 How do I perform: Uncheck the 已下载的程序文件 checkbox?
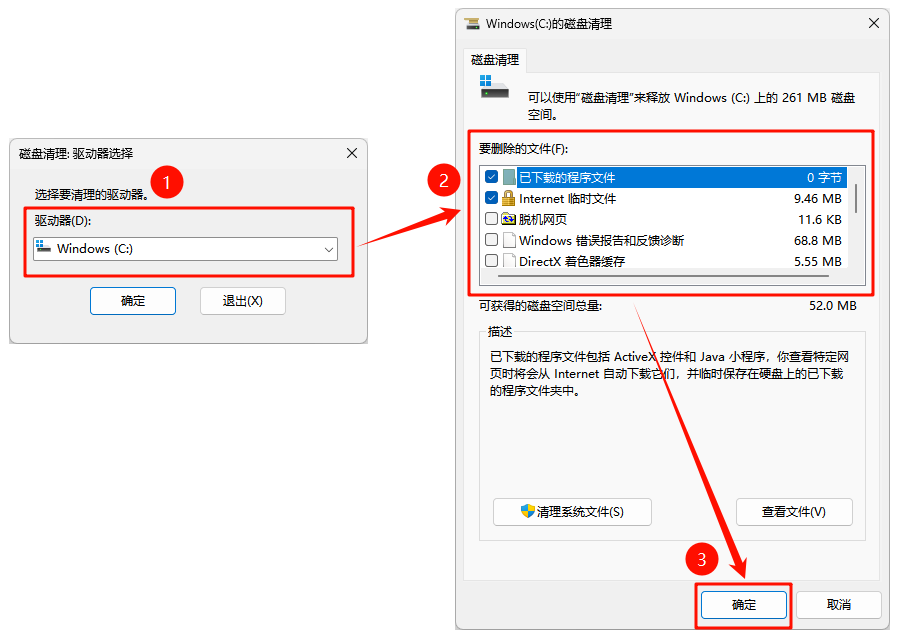[491, 176]
